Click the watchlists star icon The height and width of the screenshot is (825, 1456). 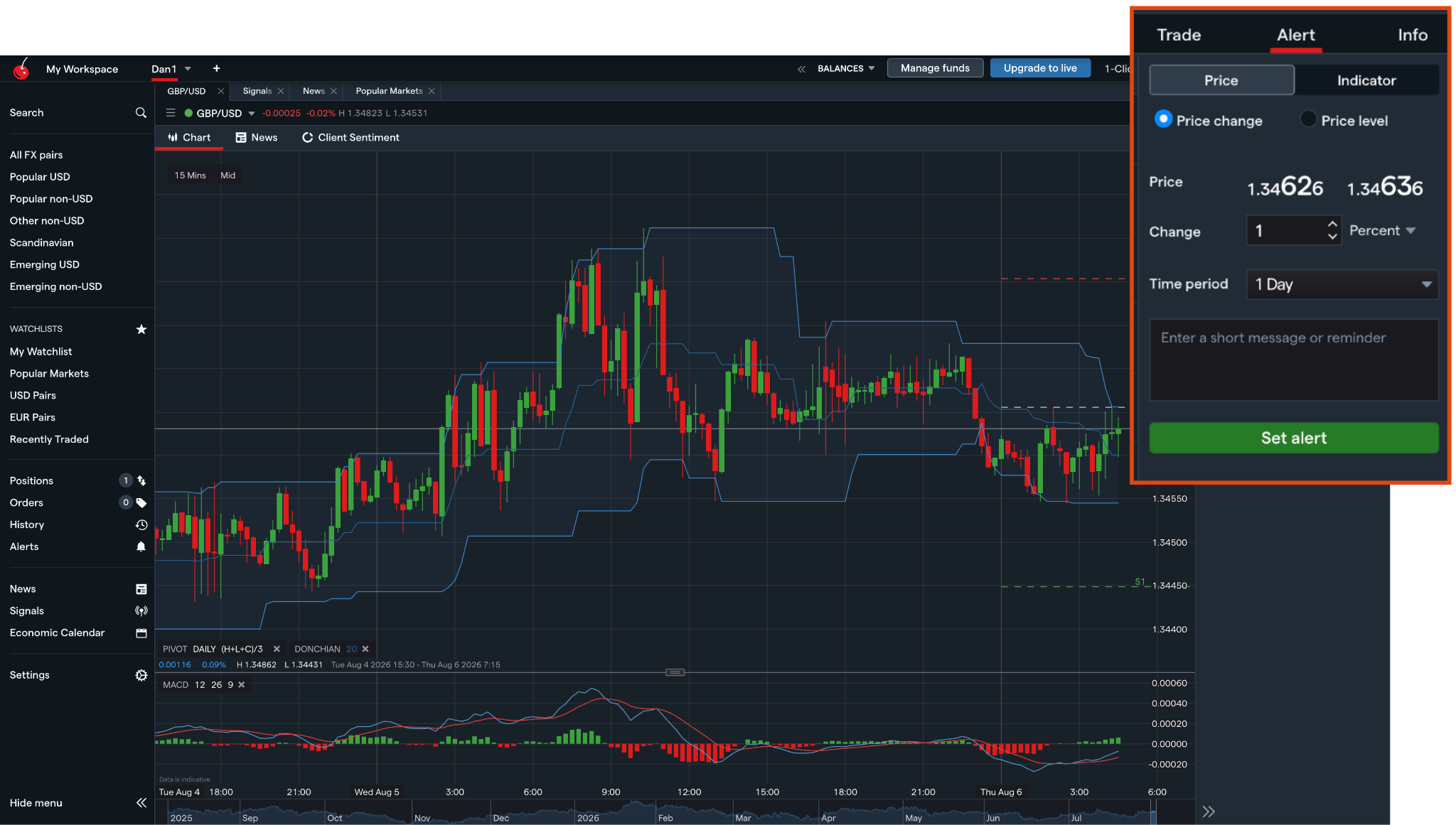point(141,329)
